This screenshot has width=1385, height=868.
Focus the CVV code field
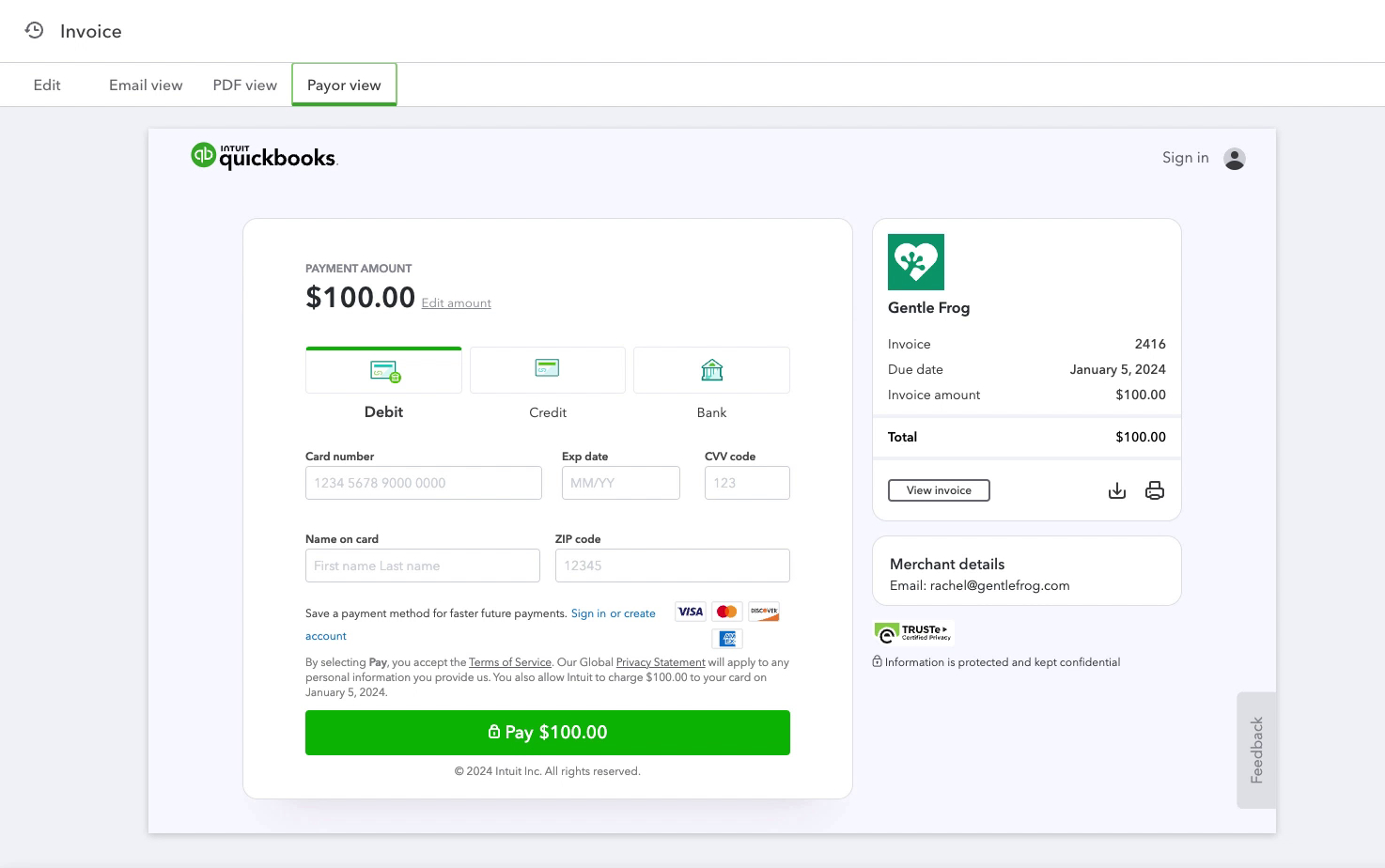click(x=747, y=483)
